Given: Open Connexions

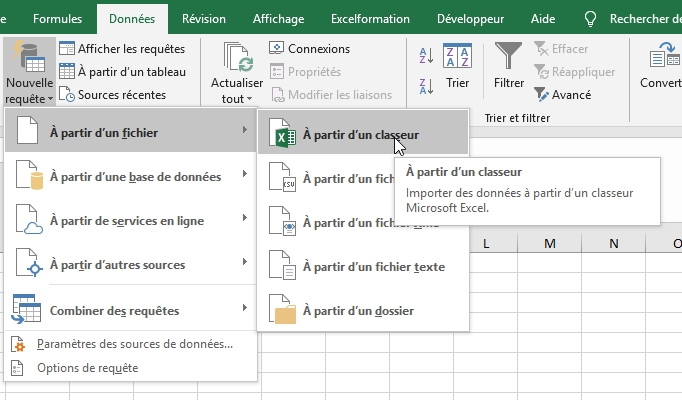Looking at the screenshot, I should [310, 48].
